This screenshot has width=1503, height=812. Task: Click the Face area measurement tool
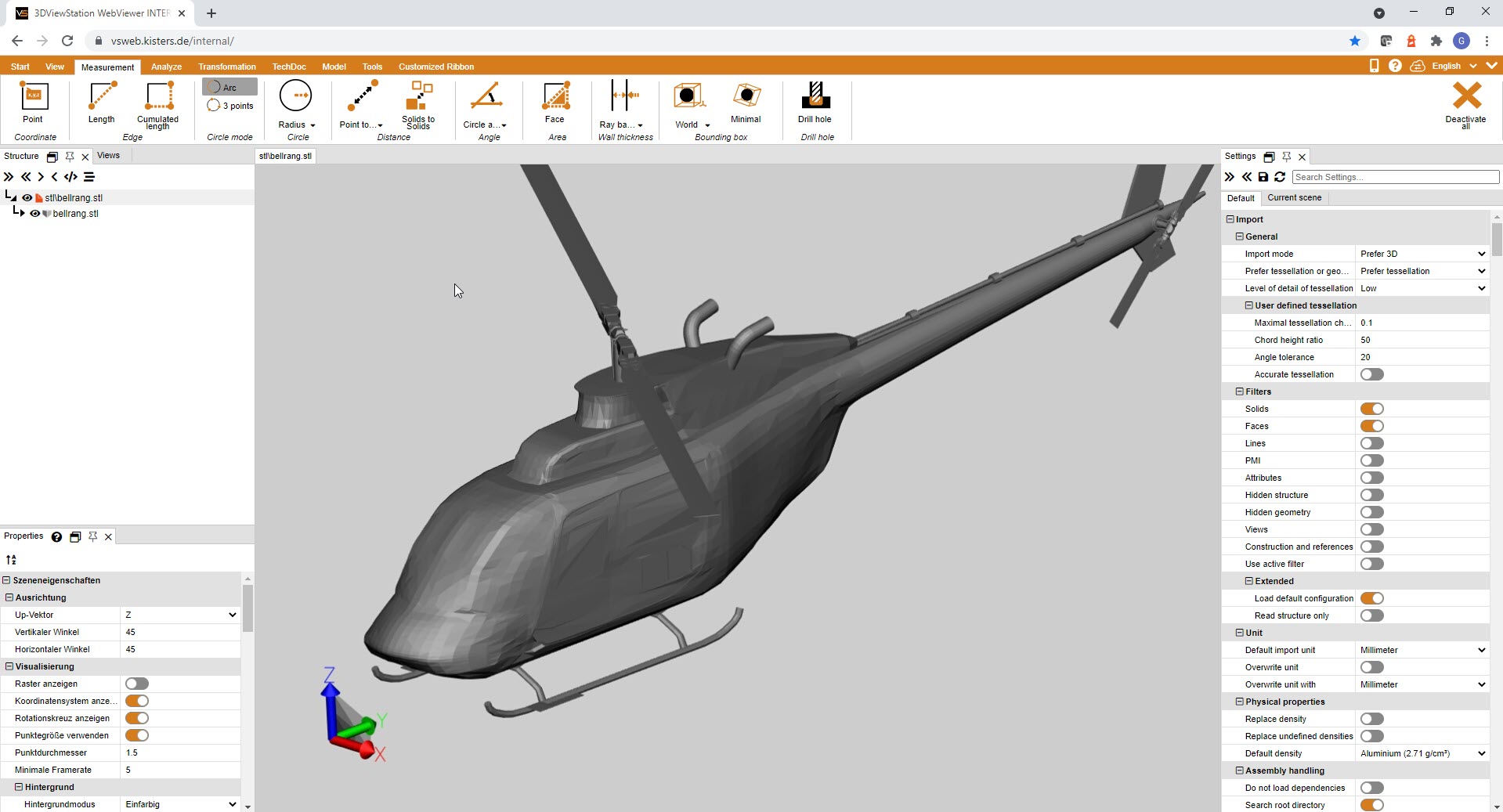[555, 102]
